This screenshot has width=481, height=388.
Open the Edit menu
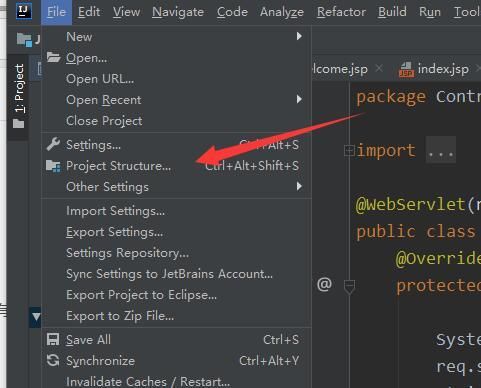89,12
